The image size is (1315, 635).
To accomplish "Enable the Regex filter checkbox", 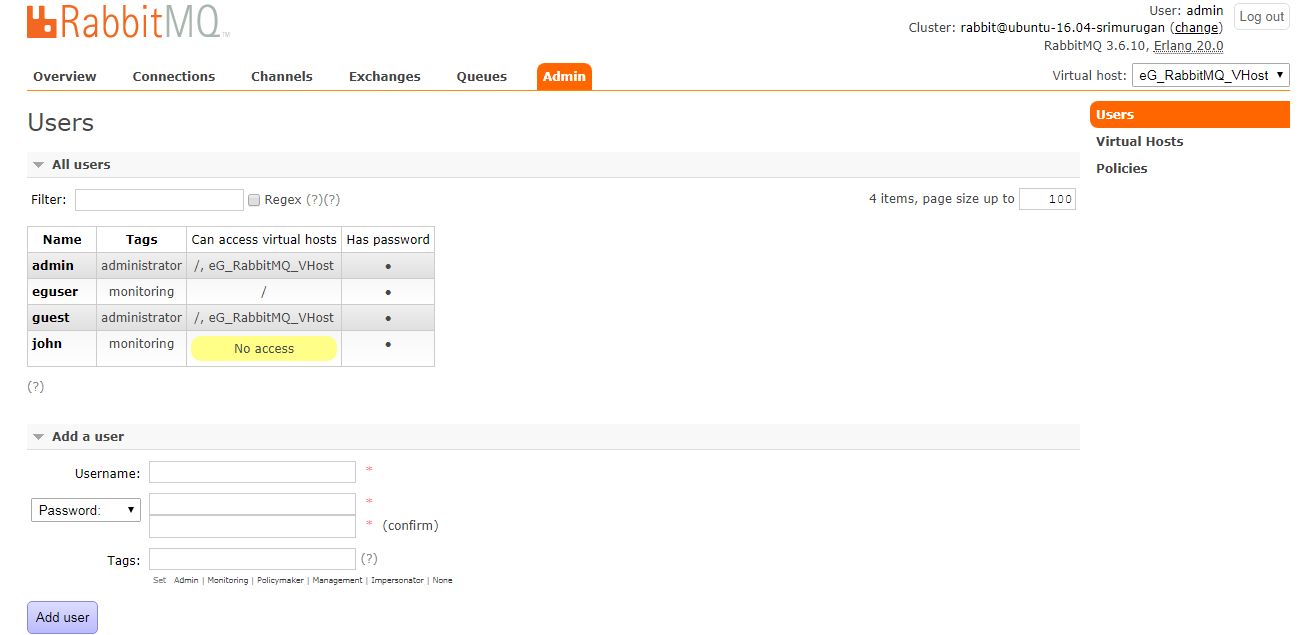I will click(x=254, y=200).
